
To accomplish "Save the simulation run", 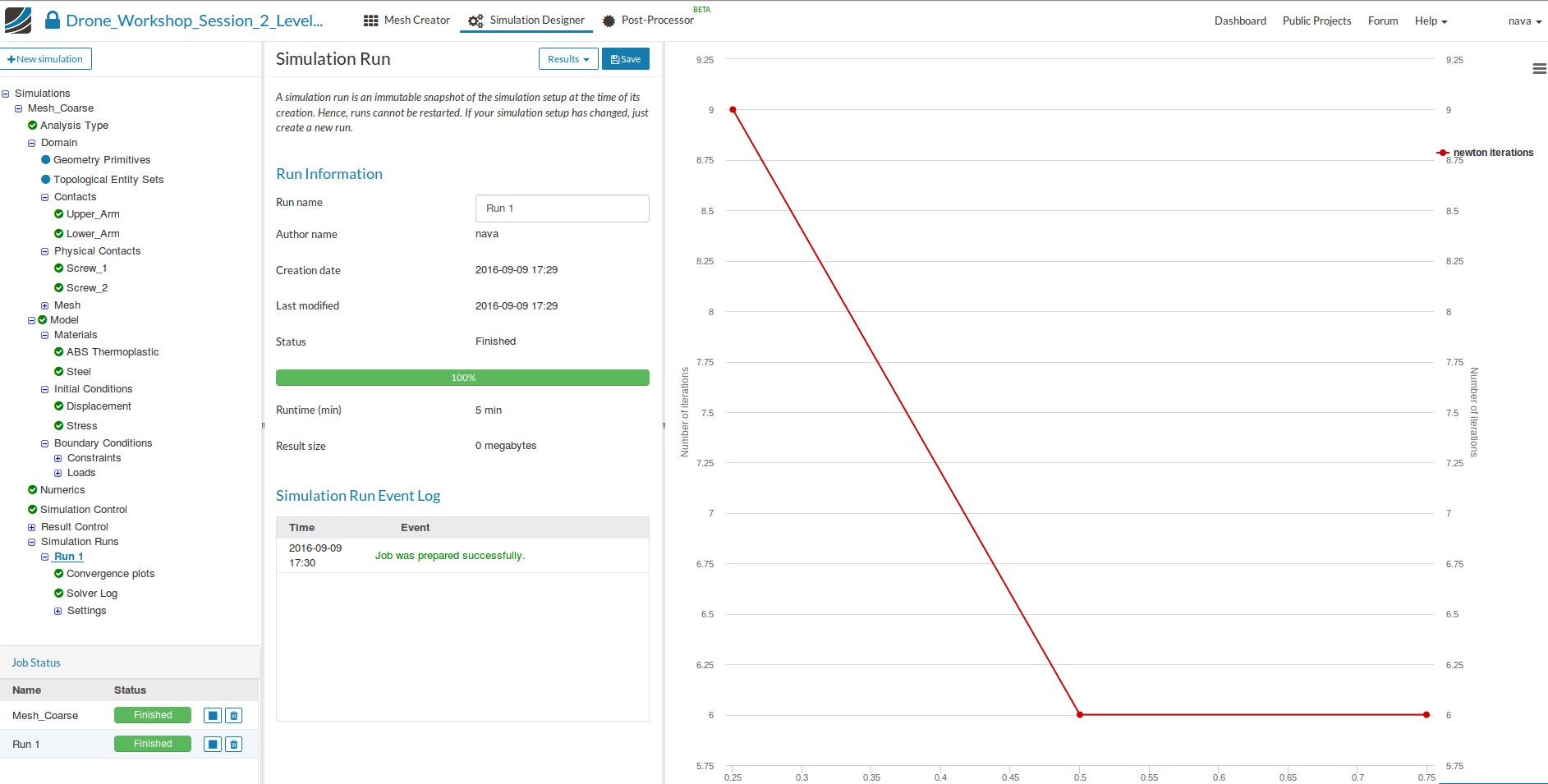I will tap(626, 59).
